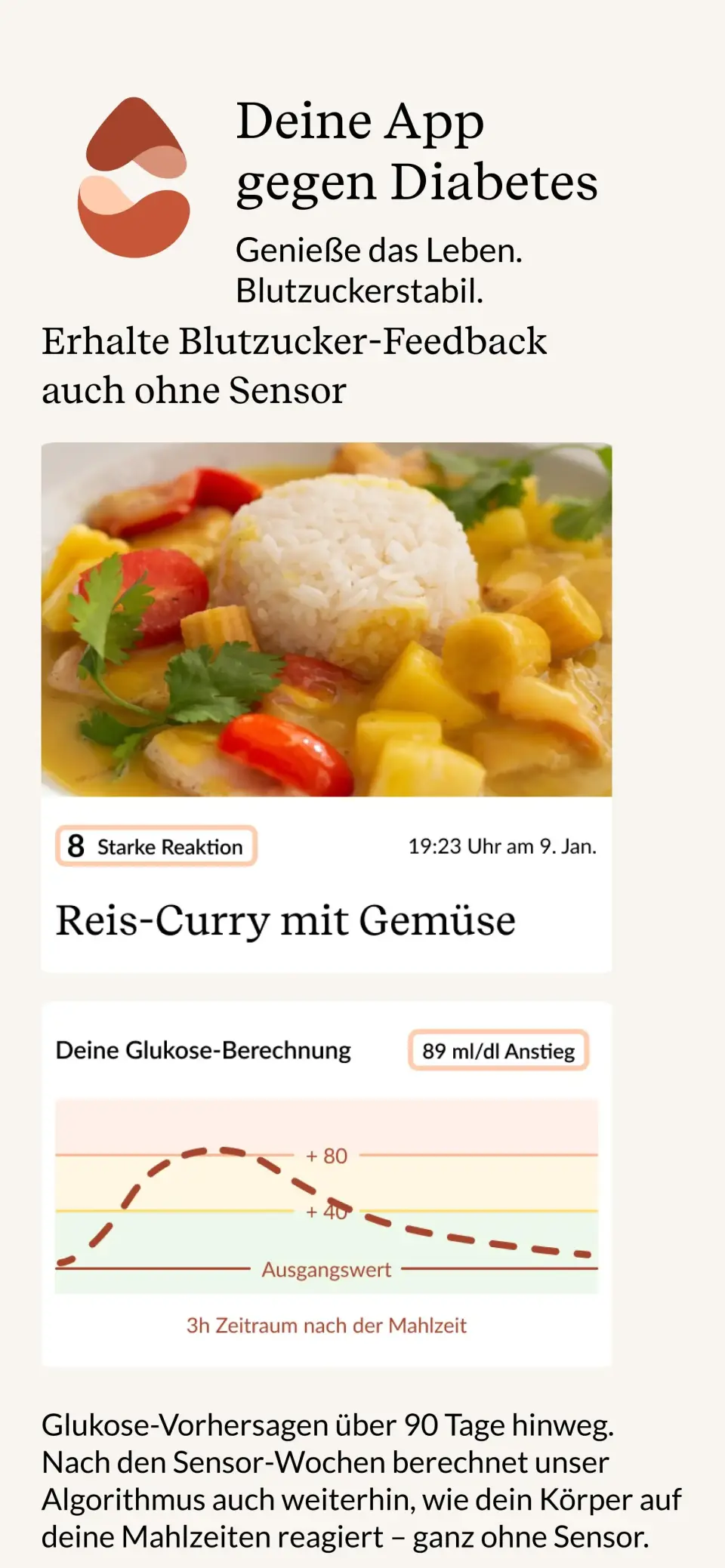Click the 'Deine Glukose-Berechnung' label

tap(203, 1050)
